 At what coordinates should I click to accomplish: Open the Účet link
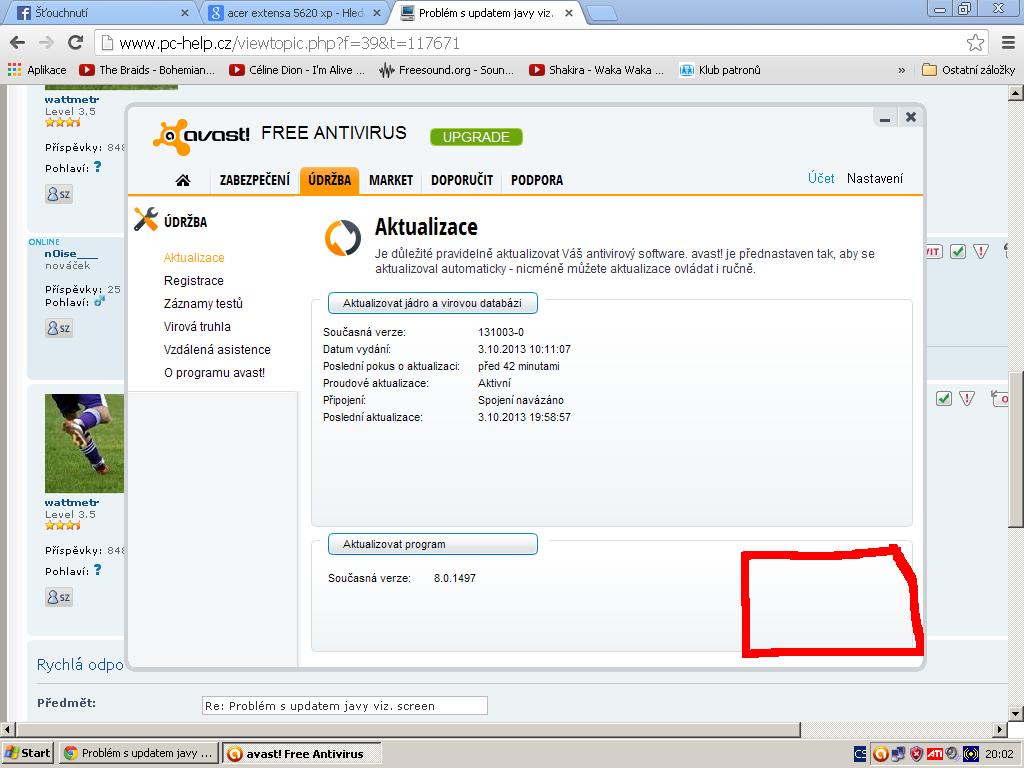point(821,178)
